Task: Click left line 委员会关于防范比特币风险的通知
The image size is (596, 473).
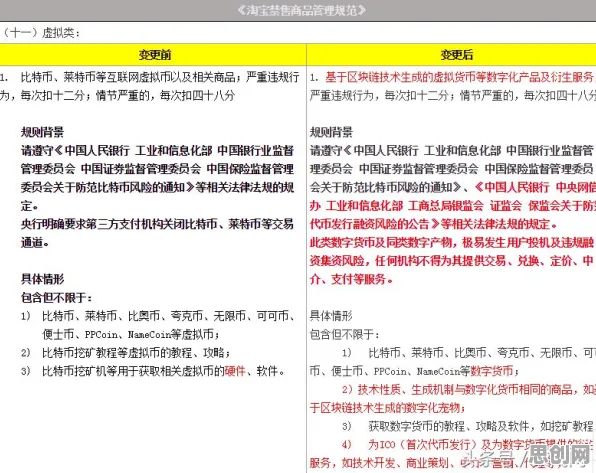Action: [x=157, y=187]
